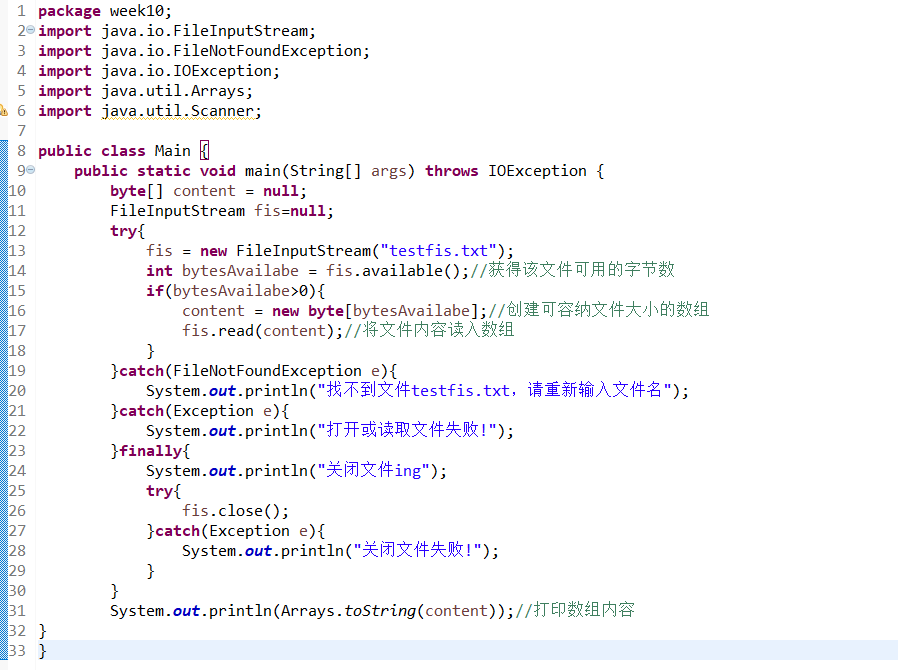Click 'catch(Exception e){' on line 21
Screen dimensions: 898x670
[204, 411]
